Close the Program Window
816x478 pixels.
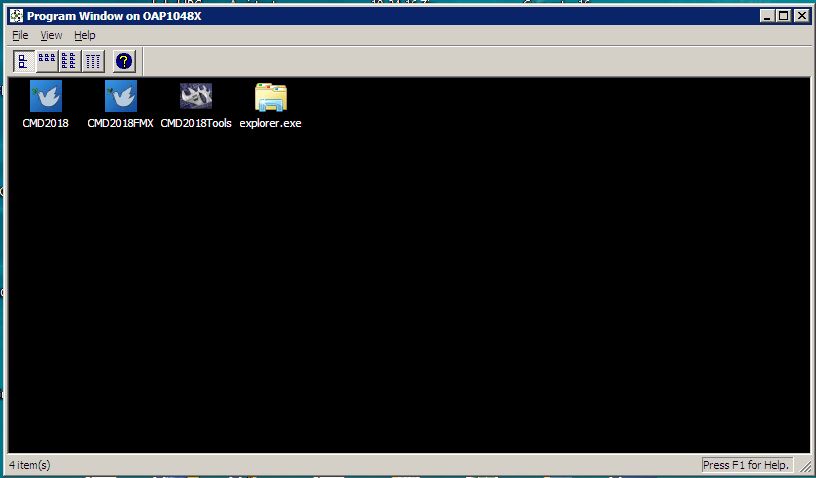click(802, 16)
